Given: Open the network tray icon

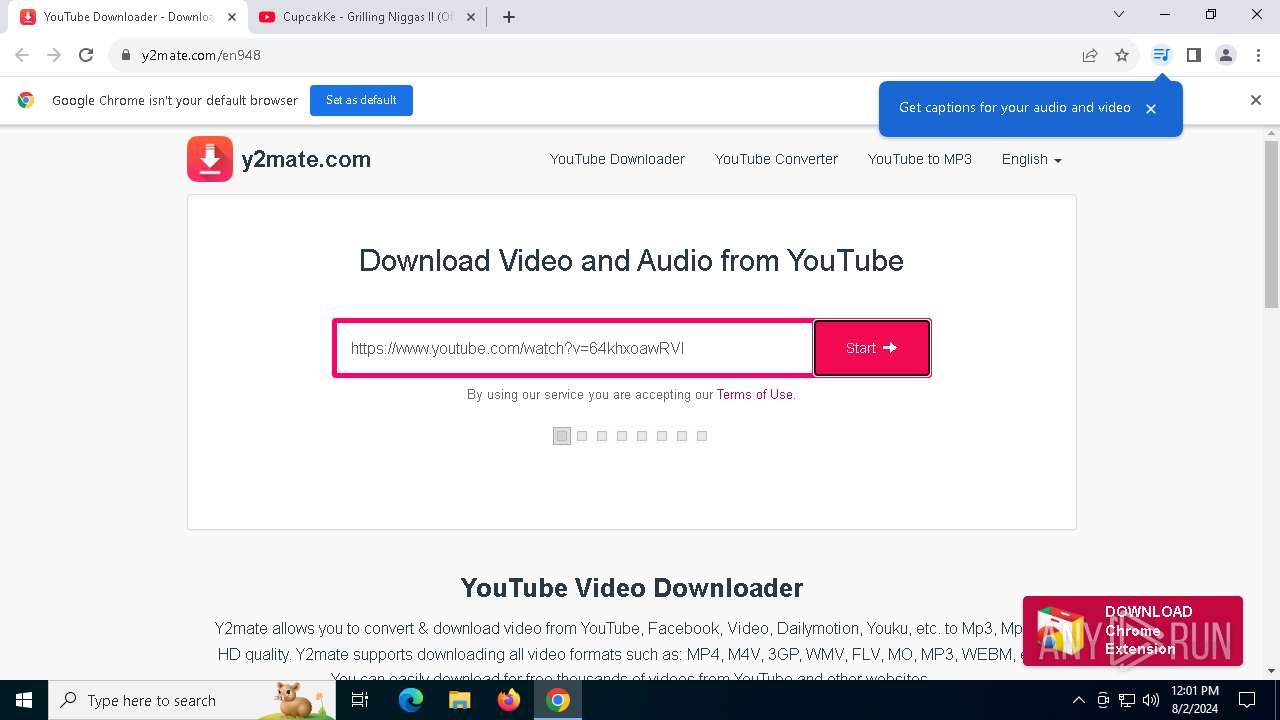Looking at the screenshot, I should 1127,700.
